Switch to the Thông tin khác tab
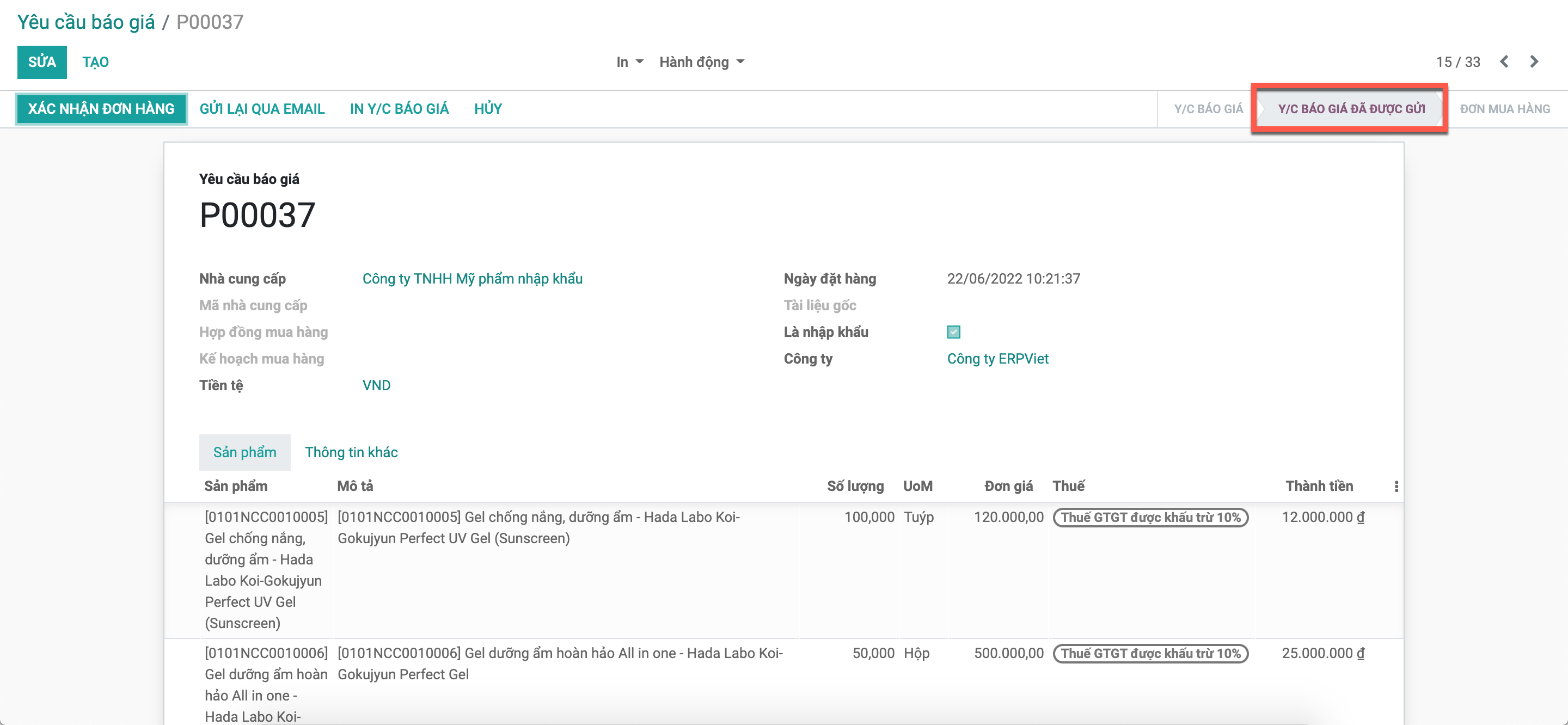Image resolution: width=1568 pixels, height=725 pixels. point(351,452)
